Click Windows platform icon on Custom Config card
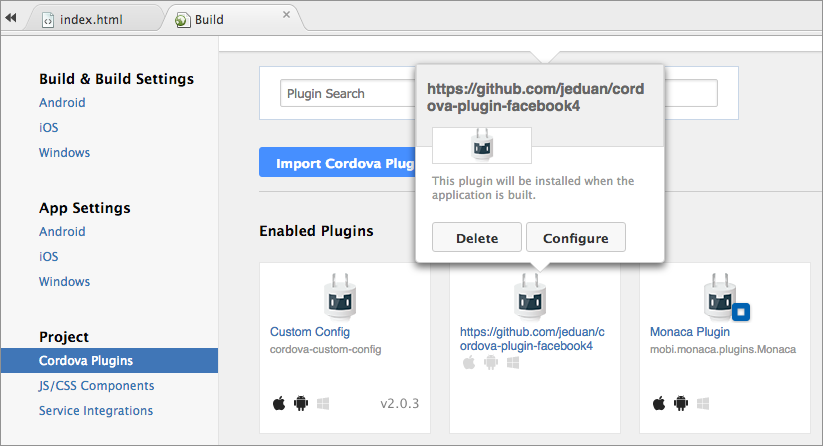The height and width of the screenshot is (446, 823). [x=322, y=404]
